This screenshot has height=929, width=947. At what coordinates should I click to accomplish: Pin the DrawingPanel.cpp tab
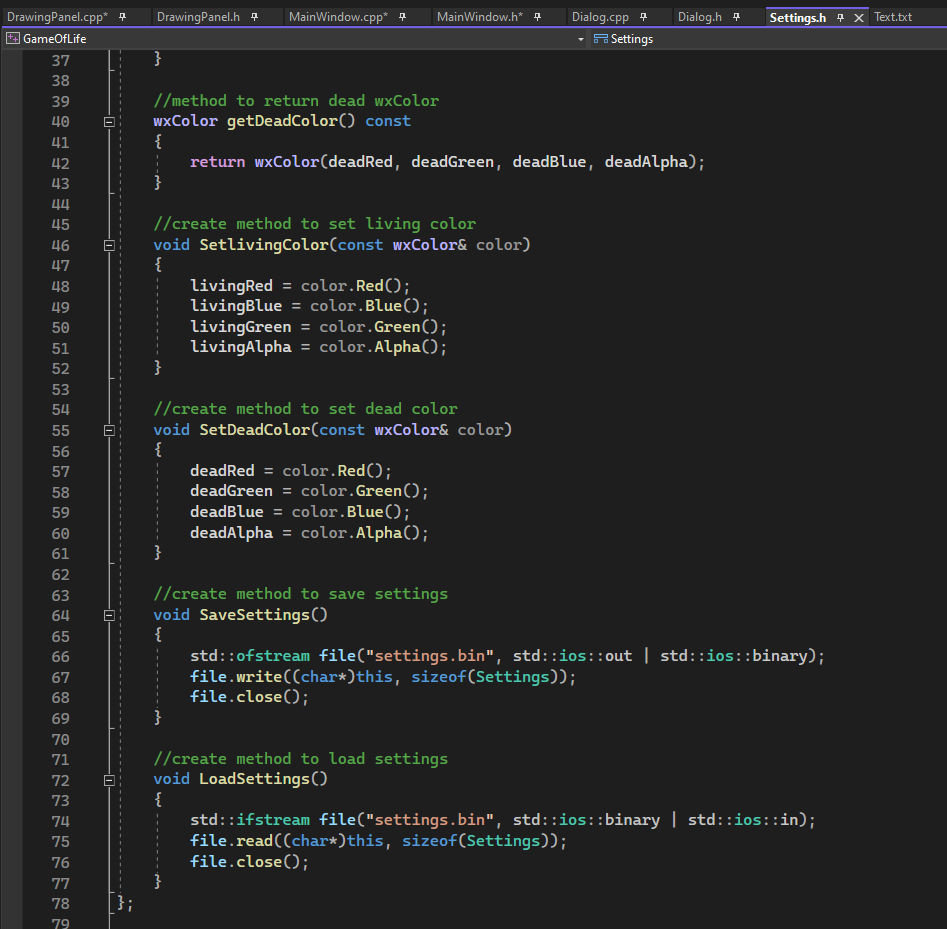pyautogui.click(x=122, y=18)
